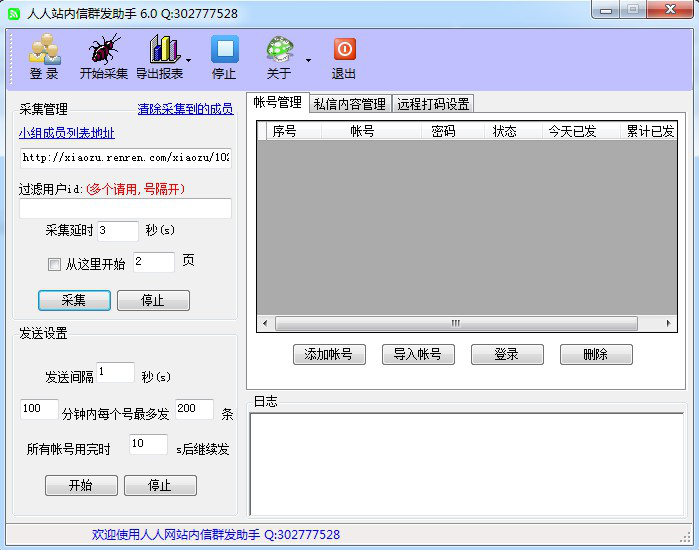Click 登录 button below account table
Image resolution: width=699 pixels, height=550 pixels.
click(507, 354)
